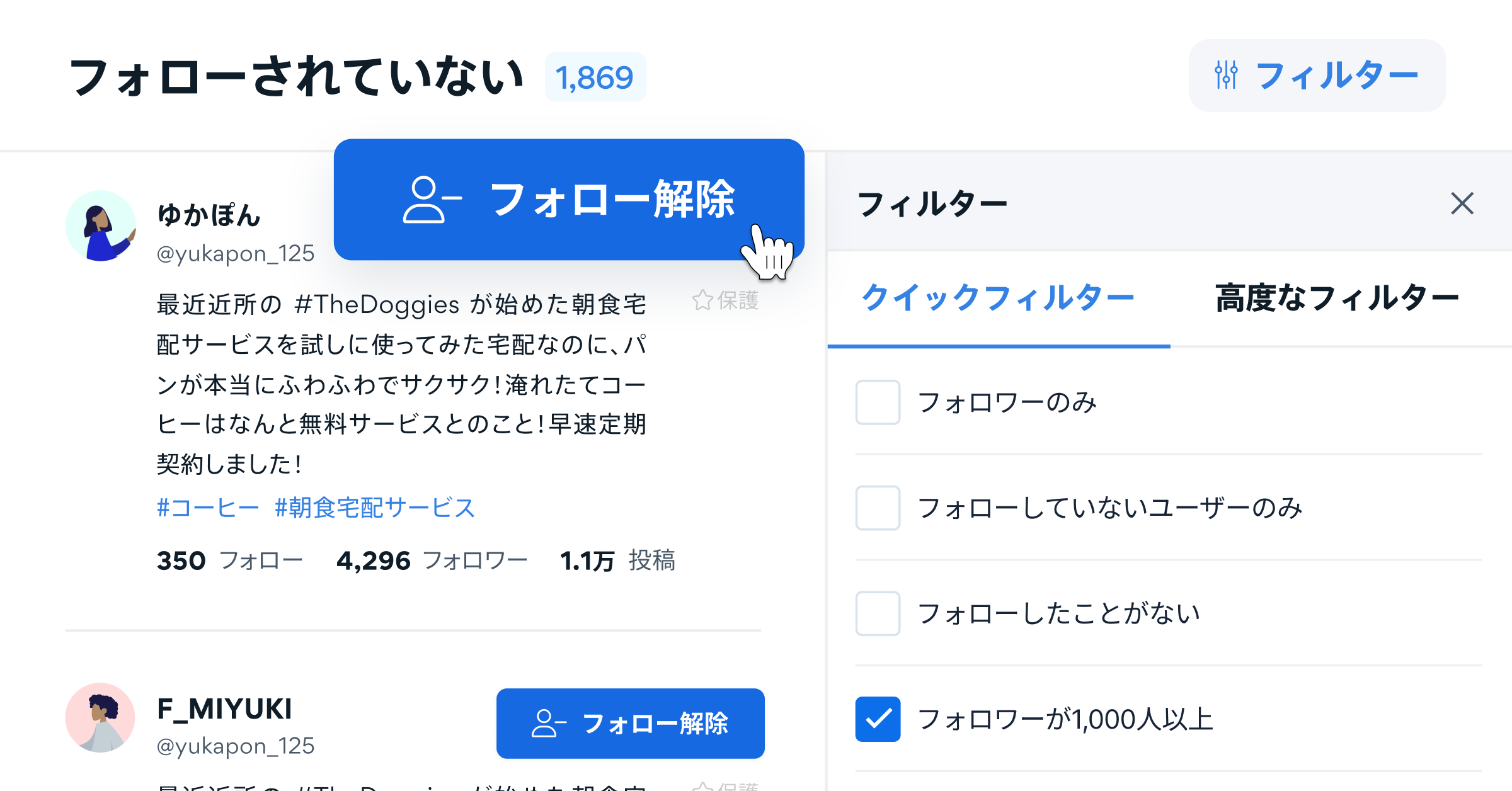Click the filter sliders icon beside フィルター
The image size is (1512, 791).
[1227, 75]
